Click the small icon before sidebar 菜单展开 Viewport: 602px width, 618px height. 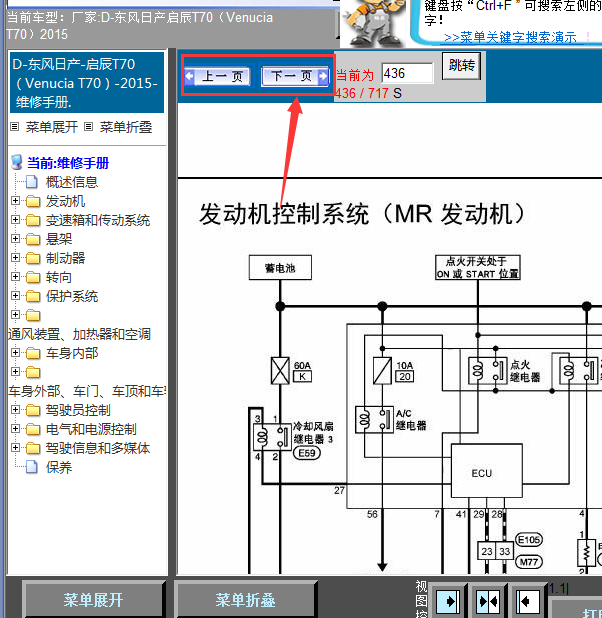click(15, 127)
